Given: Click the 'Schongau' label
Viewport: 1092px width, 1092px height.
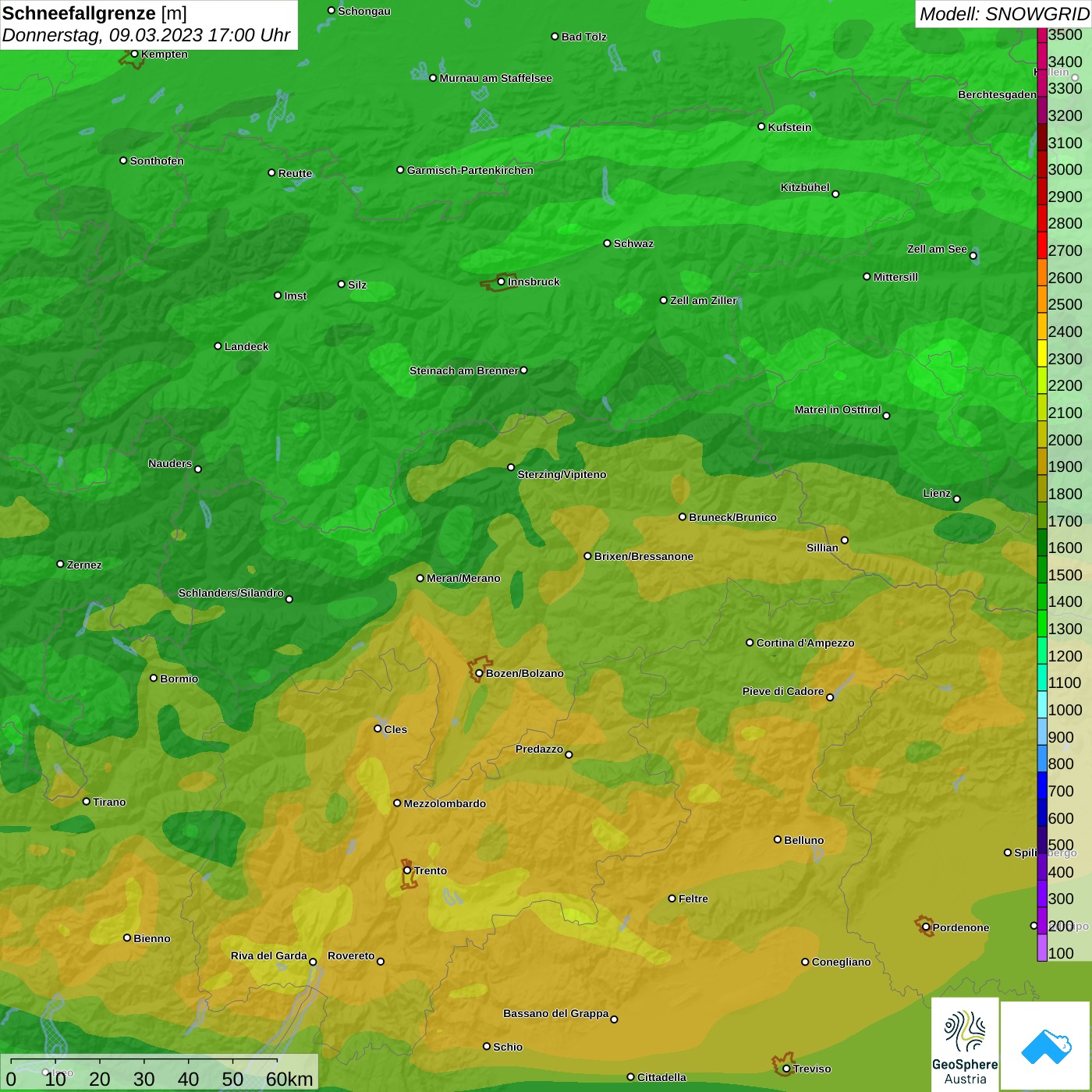Looking at the screenshot, I should point(364,11).
